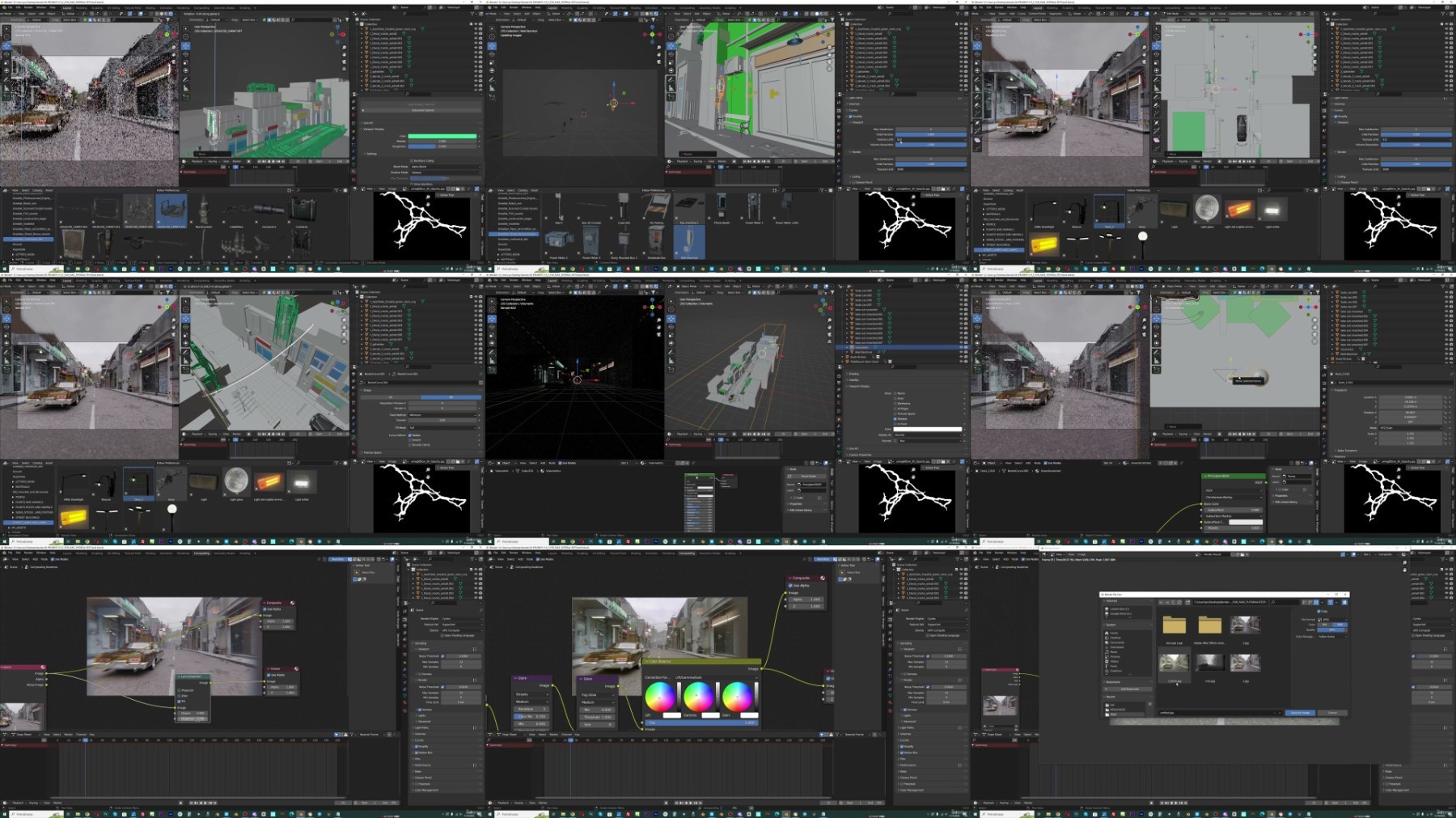Click the Save As Image button

(1301, 713)
